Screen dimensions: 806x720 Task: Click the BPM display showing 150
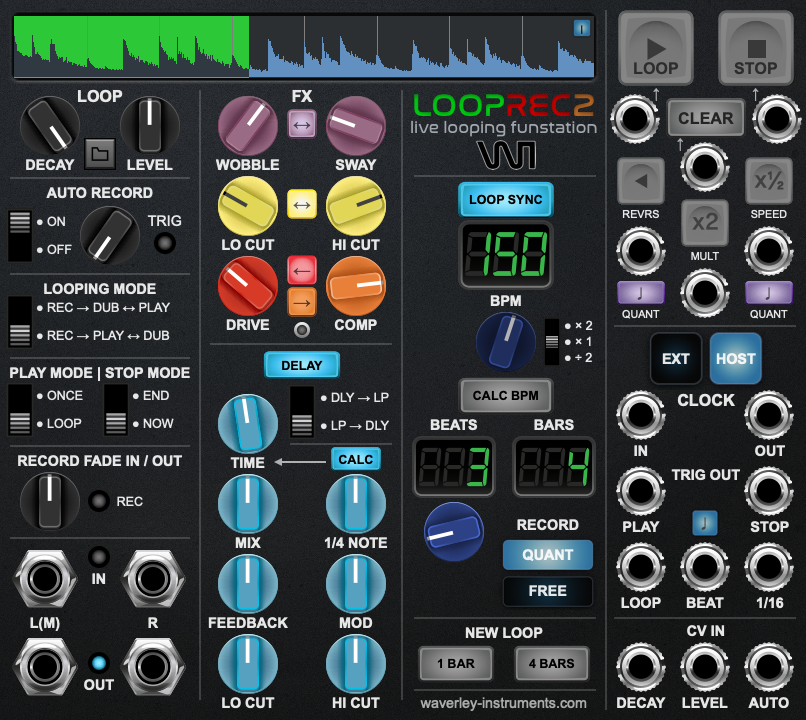tap(506, 254)
